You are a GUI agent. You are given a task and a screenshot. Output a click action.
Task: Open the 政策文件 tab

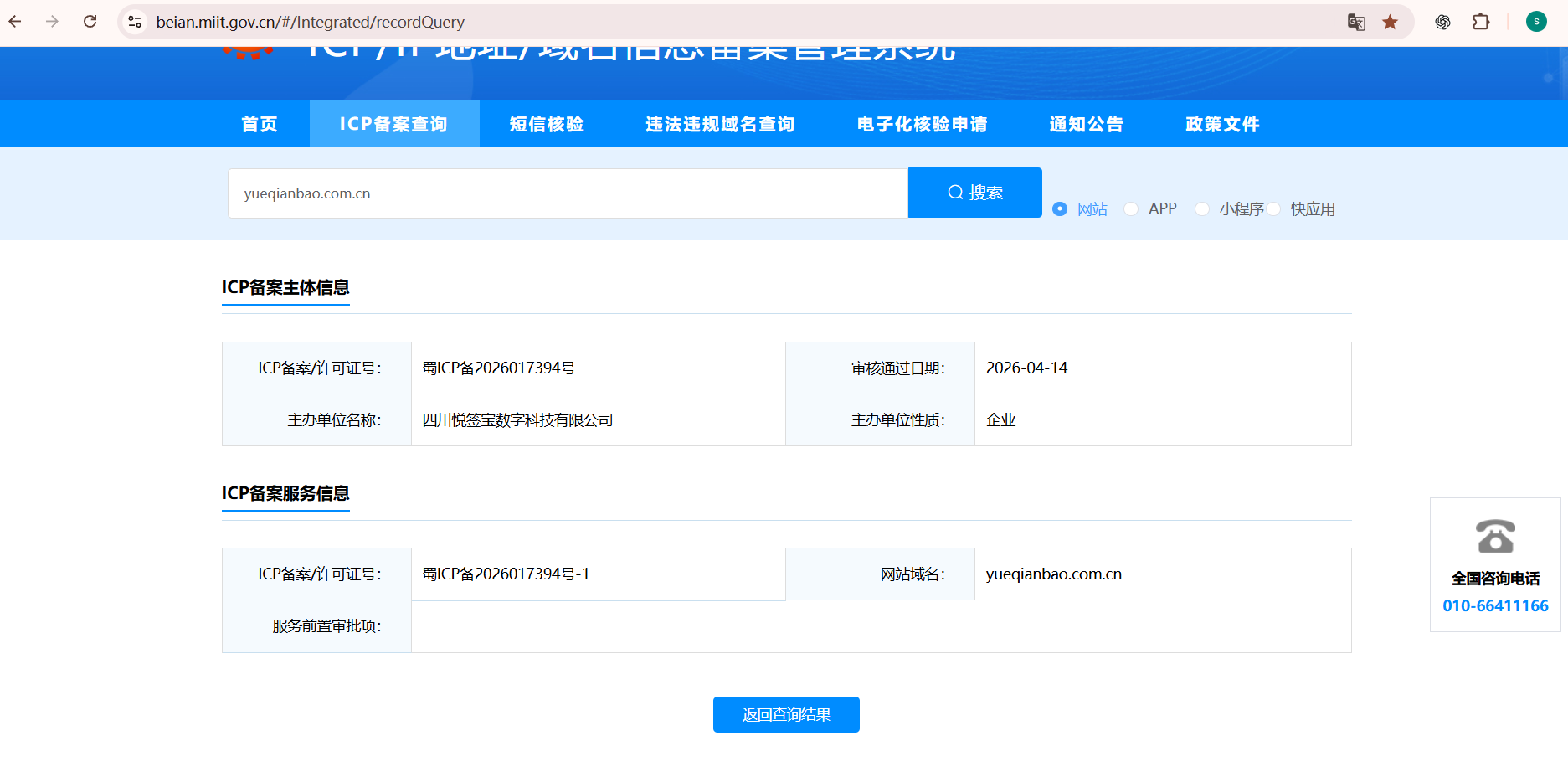pyautogui.click(x=1222, y=124)
